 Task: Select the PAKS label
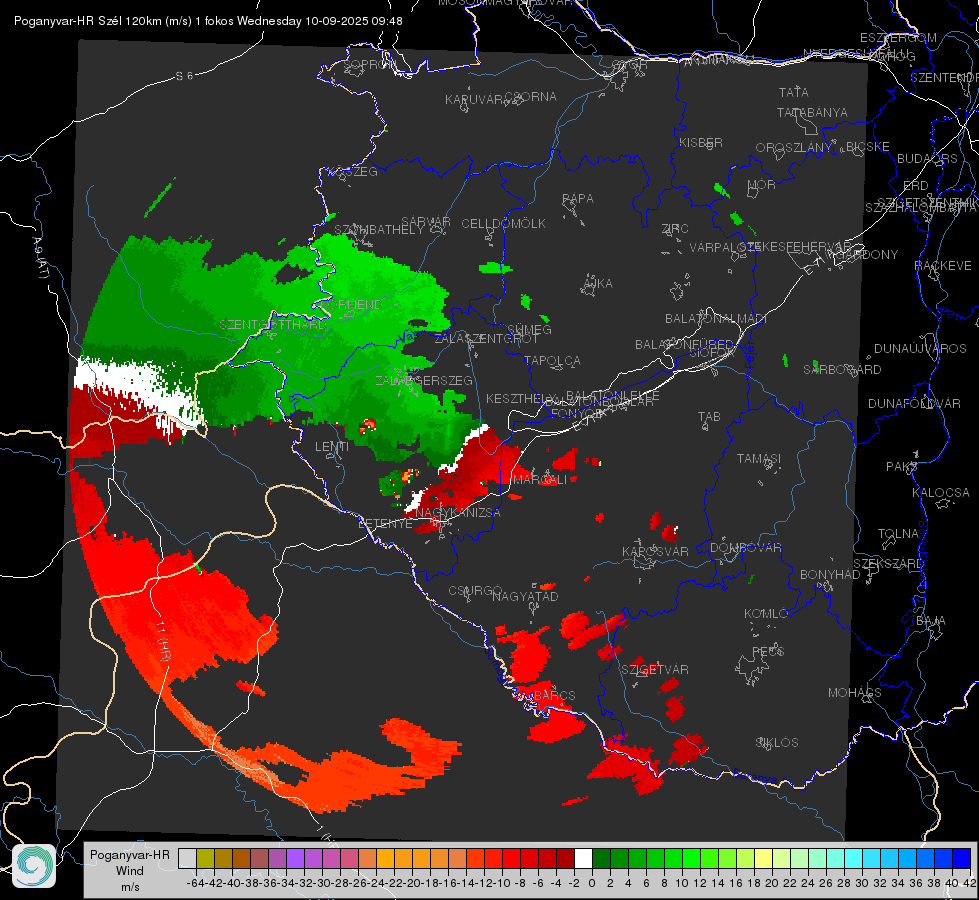[x=902, y=467]
